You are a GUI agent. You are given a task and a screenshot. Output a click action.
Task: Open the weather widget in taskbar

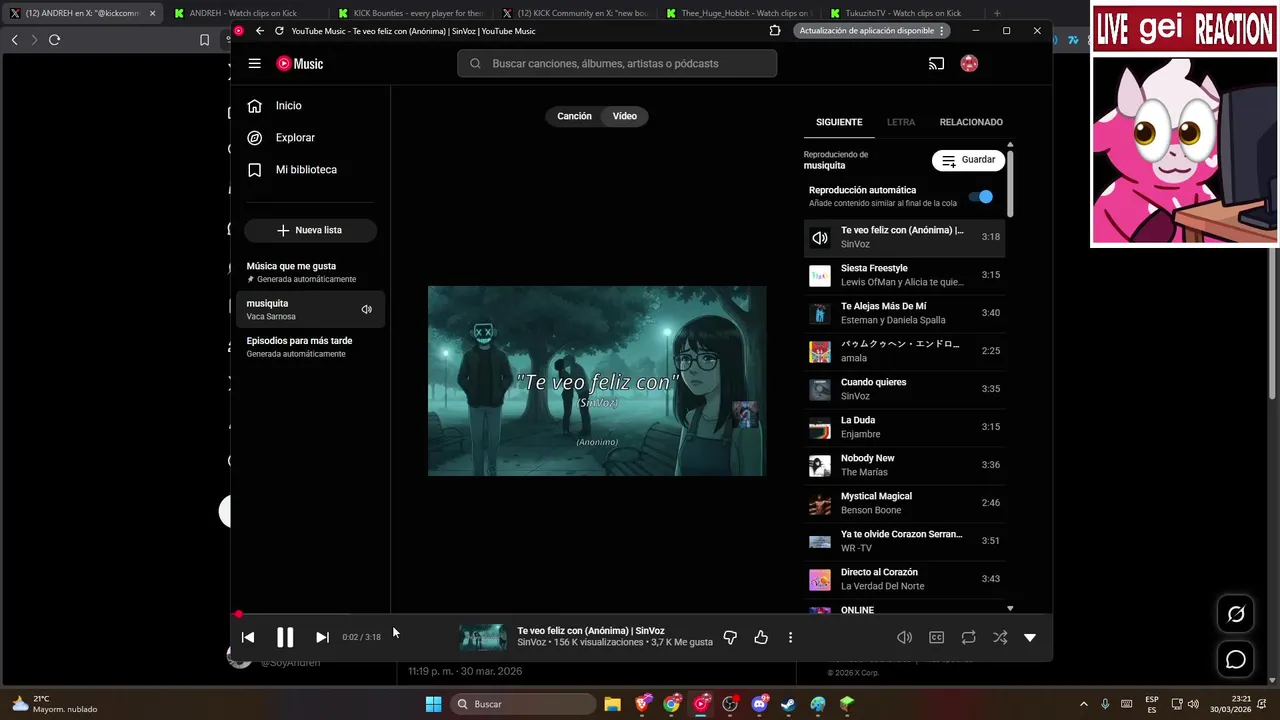[x=55, y=704]
